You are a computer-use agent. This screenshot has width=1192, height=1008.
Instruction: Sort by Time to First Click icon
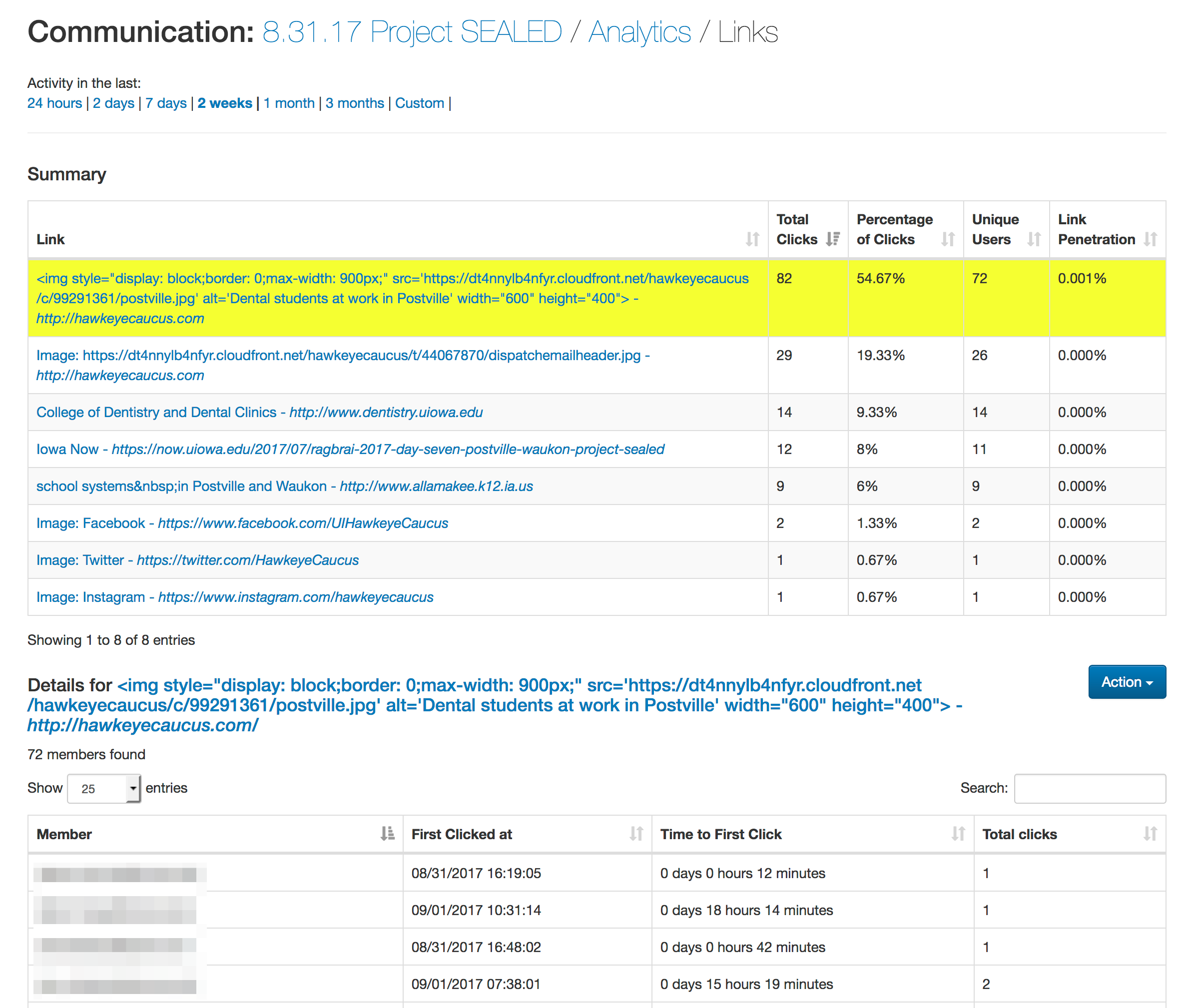958,834
